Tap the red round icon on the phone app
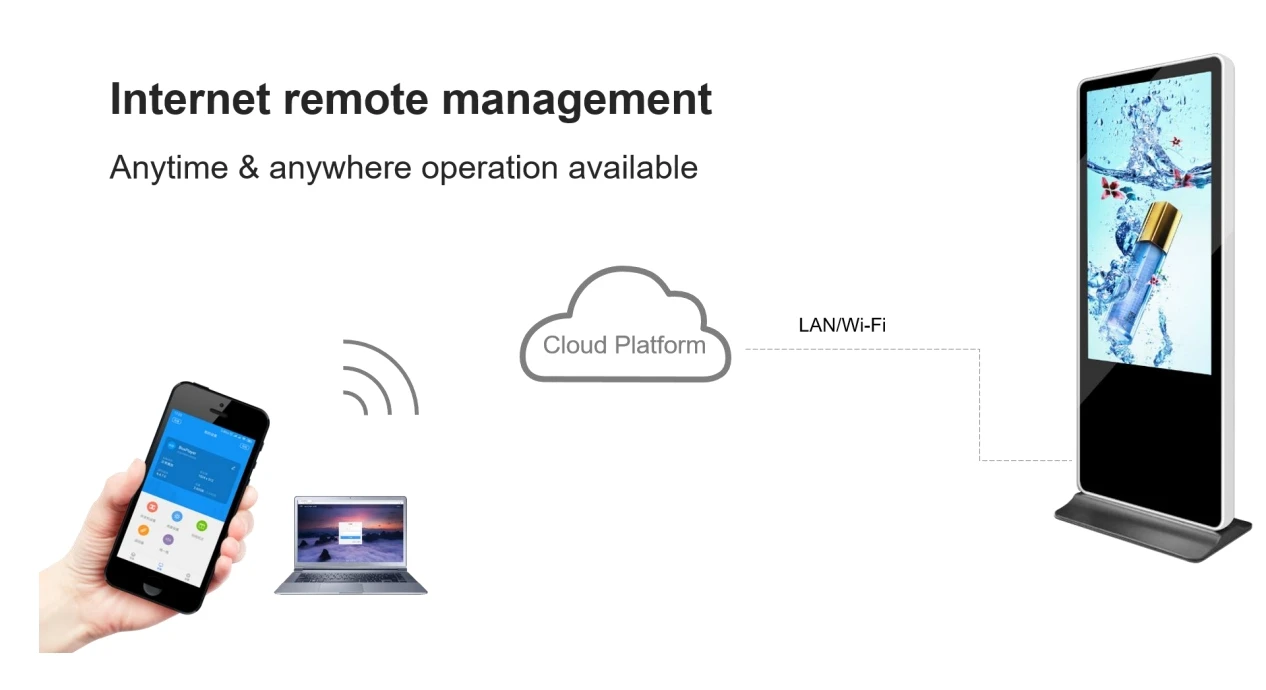 [x=153, y=507]
